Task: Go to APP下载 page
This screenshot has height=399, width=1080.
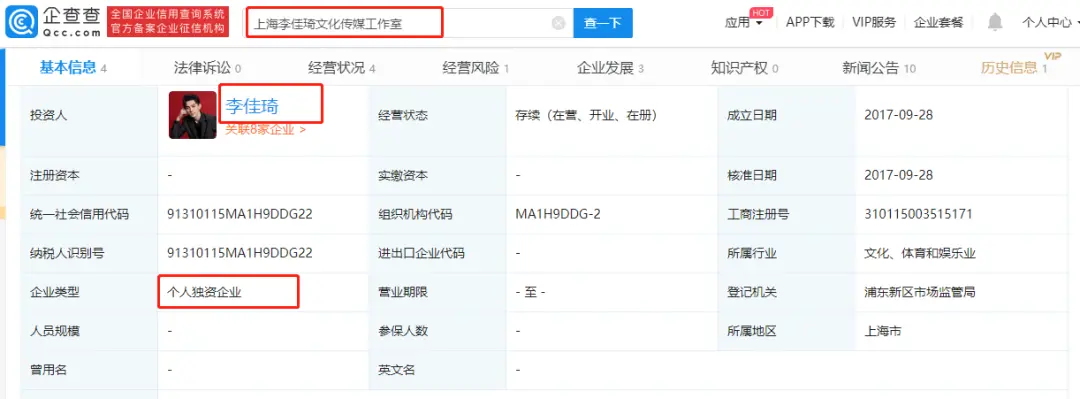Action: [810, 22]
